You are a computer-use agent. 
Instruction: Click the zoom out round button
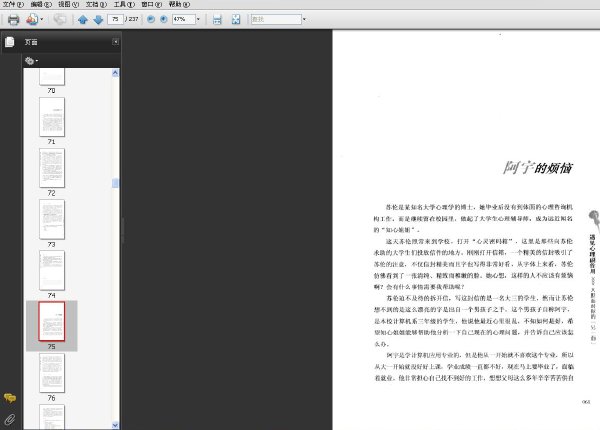pos(151,19)
